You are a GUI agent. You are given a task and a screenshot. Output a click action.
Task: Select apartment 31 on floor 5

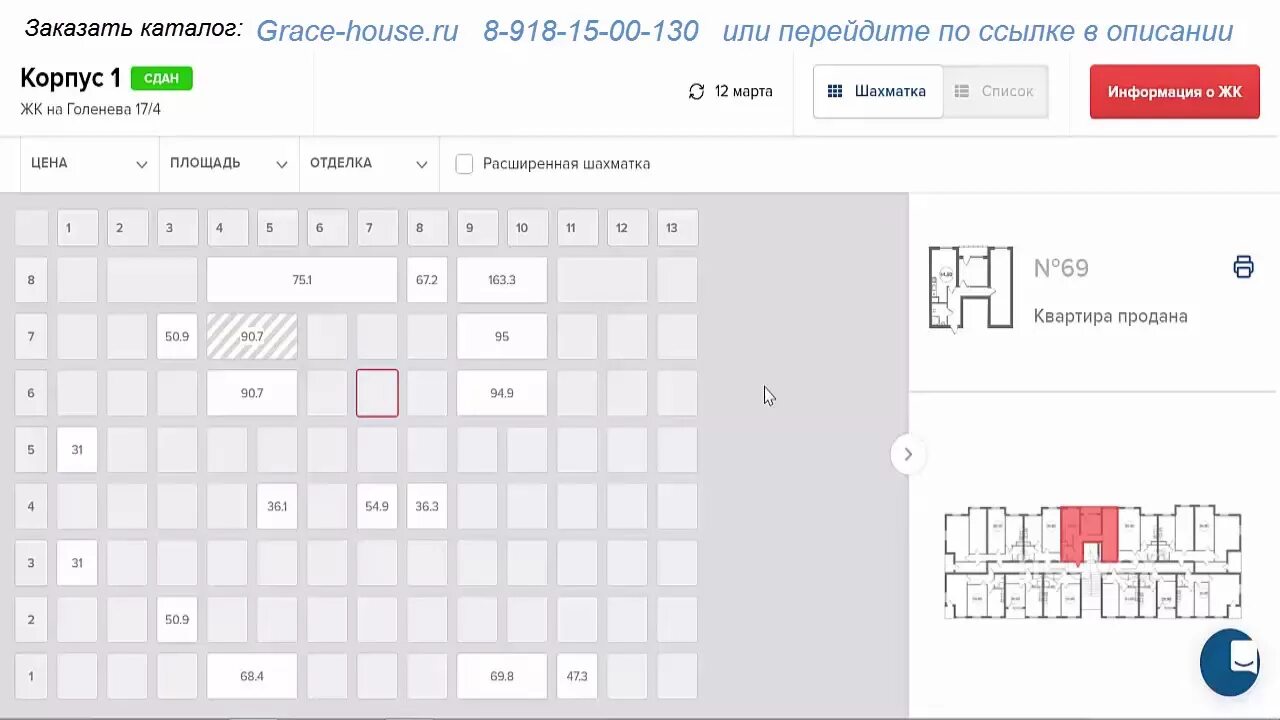click(77, 450)
